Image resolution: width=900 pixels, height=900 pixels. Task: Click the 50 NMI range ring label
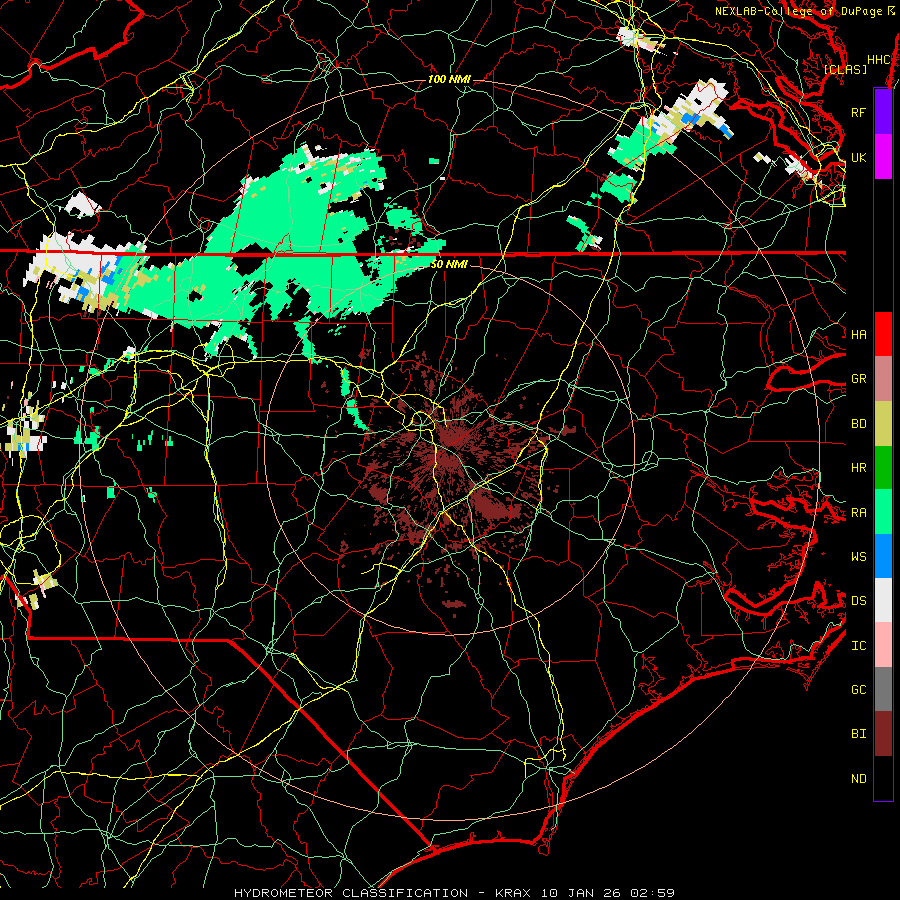tap(449, 264)
